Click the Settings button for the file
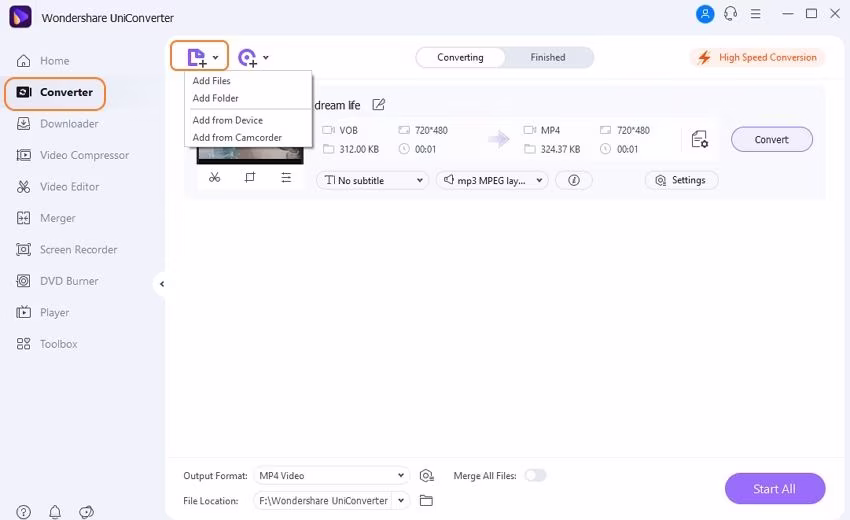 click(681, 180)
